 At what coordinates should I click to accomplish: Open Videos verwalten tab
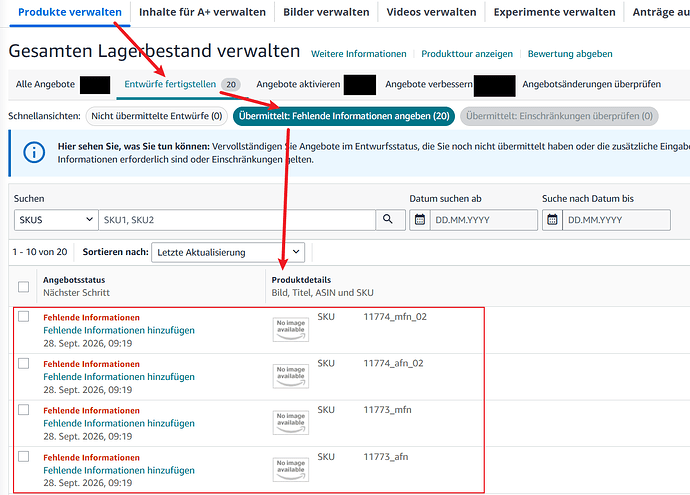[x=431, y=12]
